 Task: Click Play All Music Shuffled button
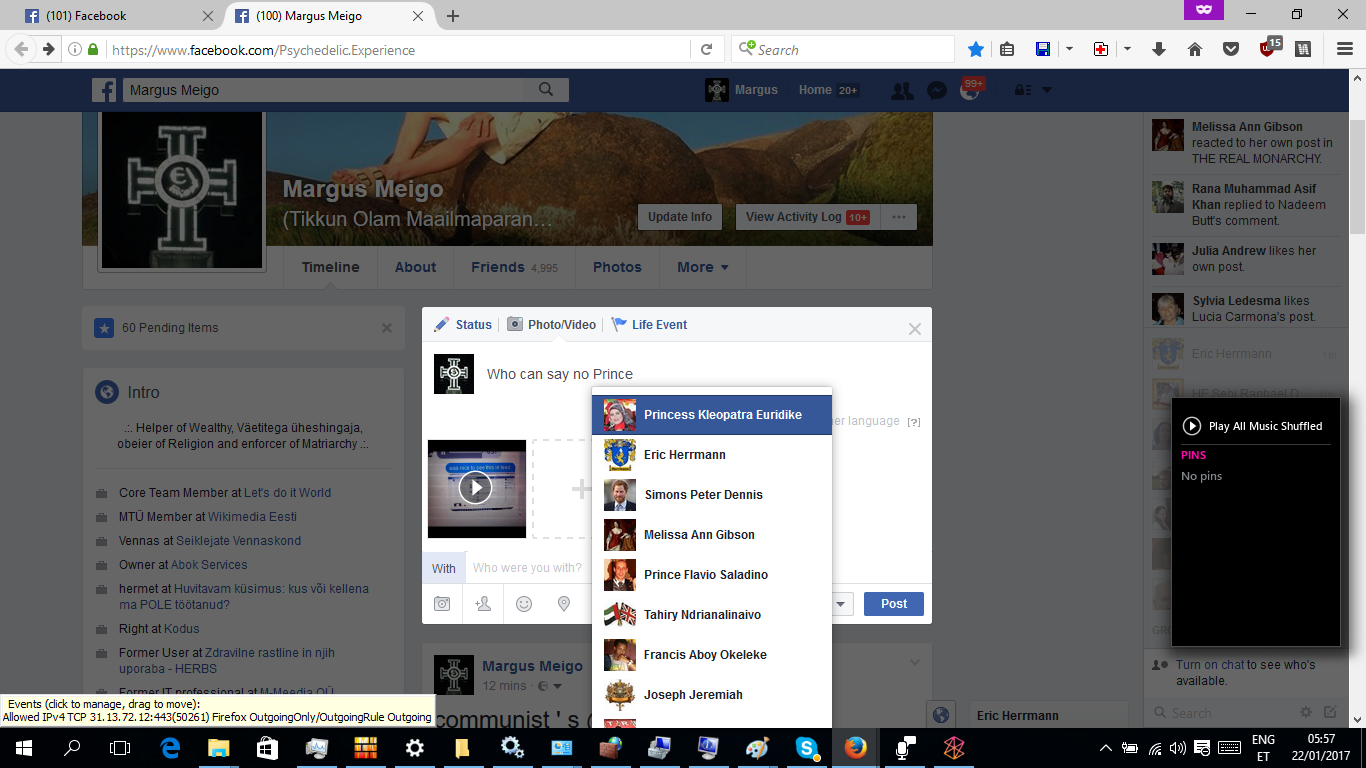1252,426
